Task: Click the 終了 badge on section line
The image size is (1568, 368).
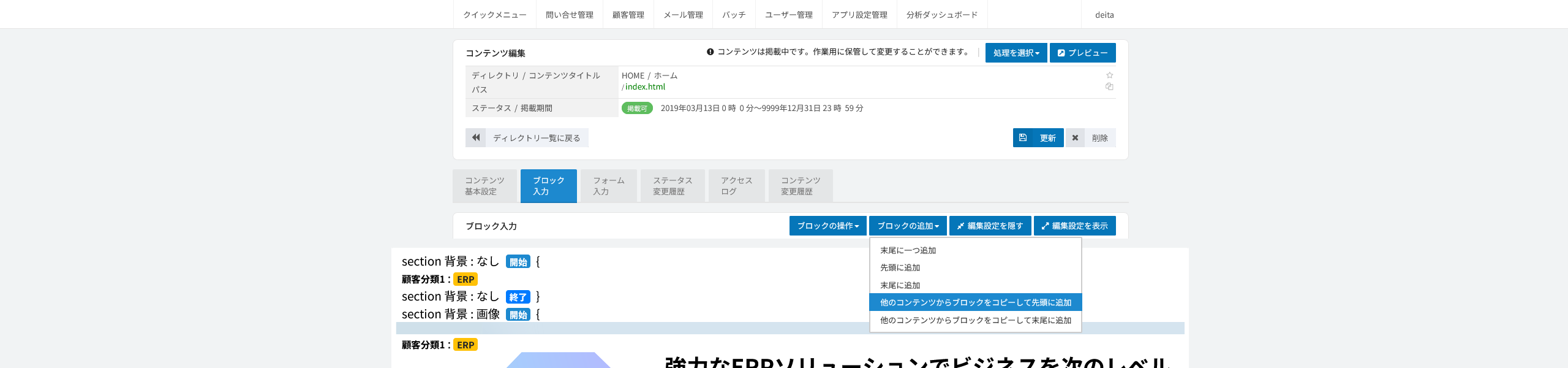Action: tap(518, 297)
